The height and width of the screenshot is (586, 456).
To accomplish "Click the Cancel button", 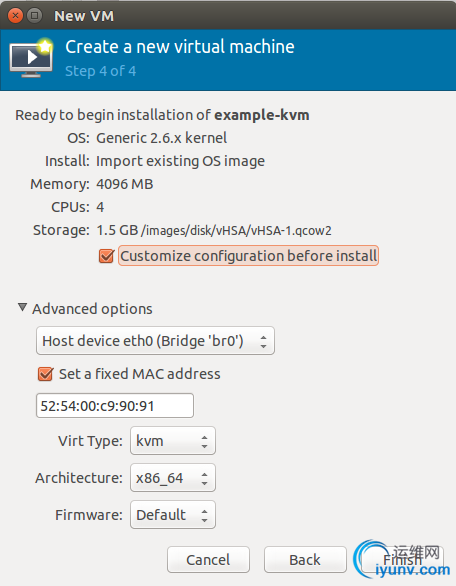I will click(208, 560).
